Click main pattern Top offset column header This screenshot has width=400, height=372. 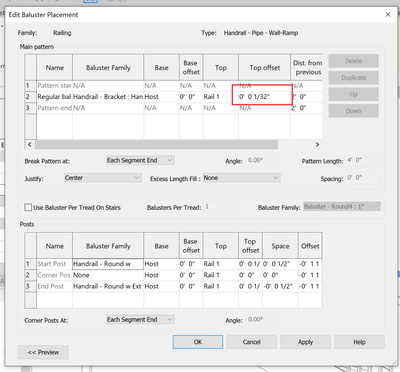click(264, 68)
